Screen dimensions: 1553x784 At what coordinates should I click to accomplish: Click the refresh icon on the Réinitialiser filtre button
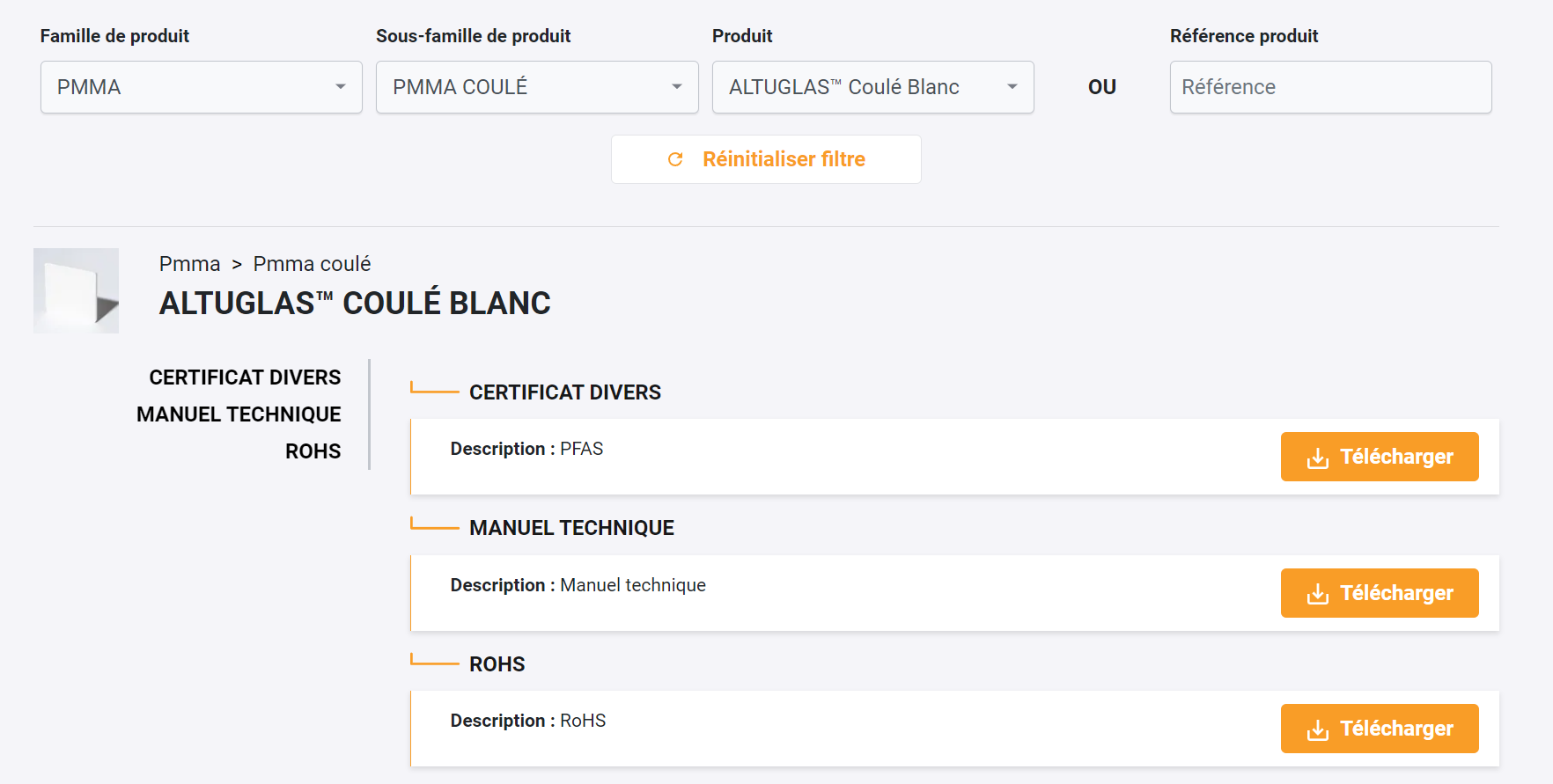[675, 159]
